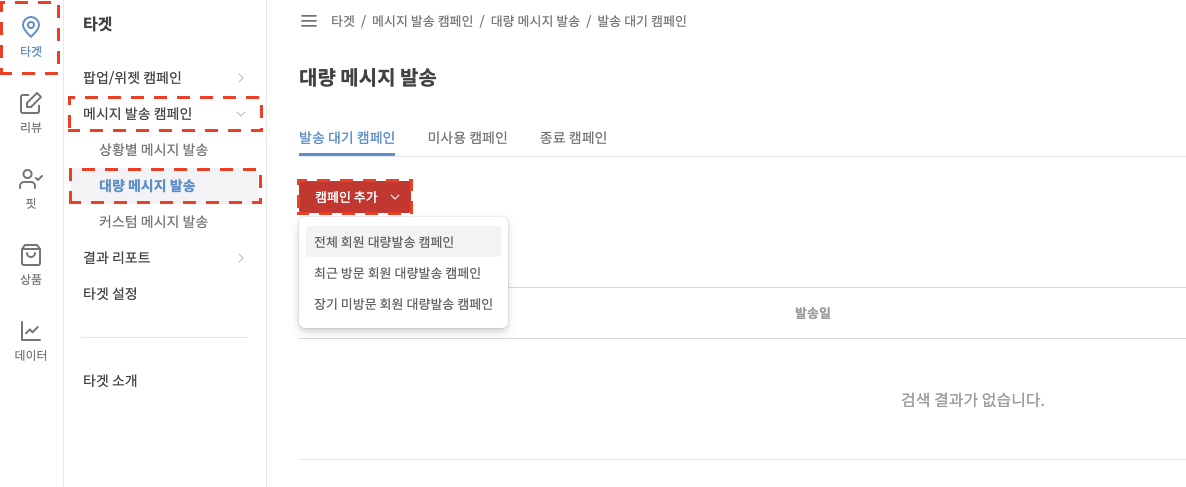Expand the 결과 리포트 section
Screen dimensions: 1186x487
[x=241, y=258]
